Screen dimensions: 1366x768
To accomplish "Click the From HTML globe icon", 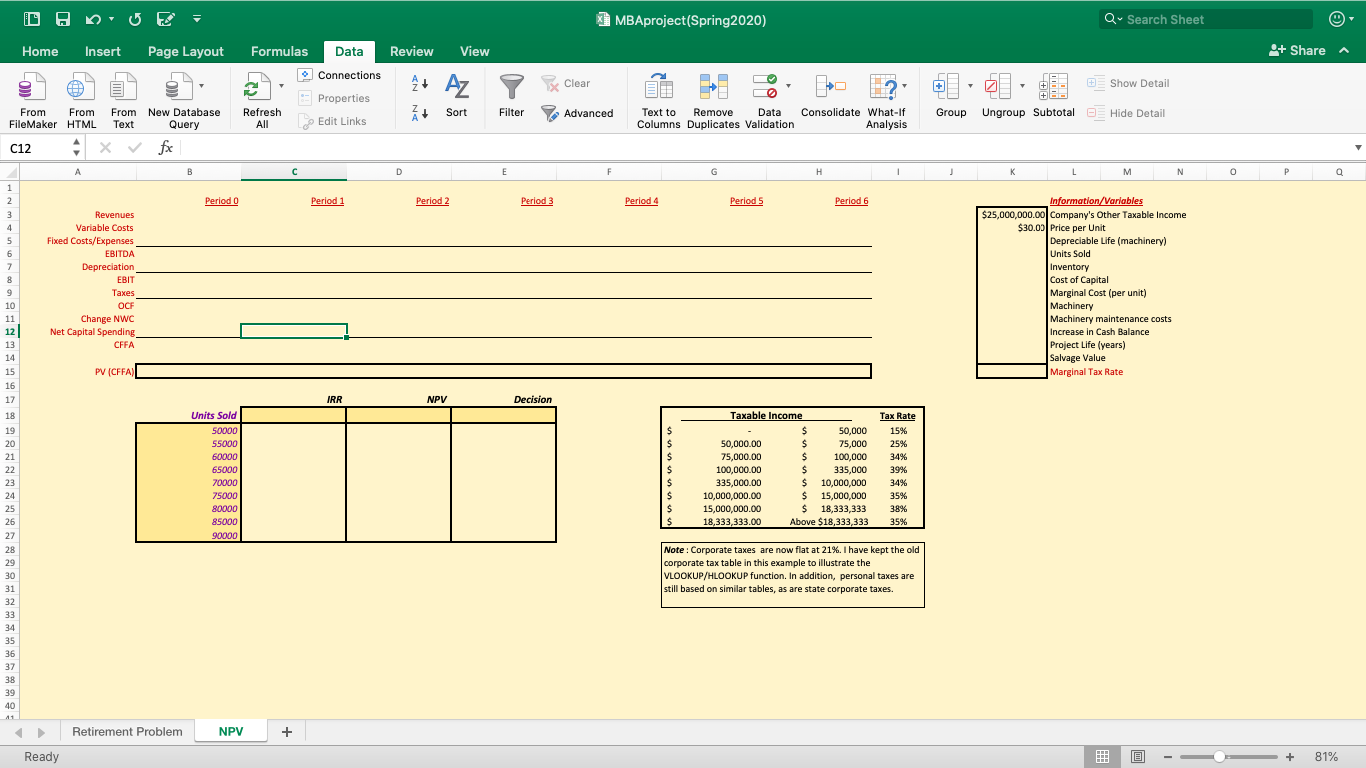I will pos(82,87).
